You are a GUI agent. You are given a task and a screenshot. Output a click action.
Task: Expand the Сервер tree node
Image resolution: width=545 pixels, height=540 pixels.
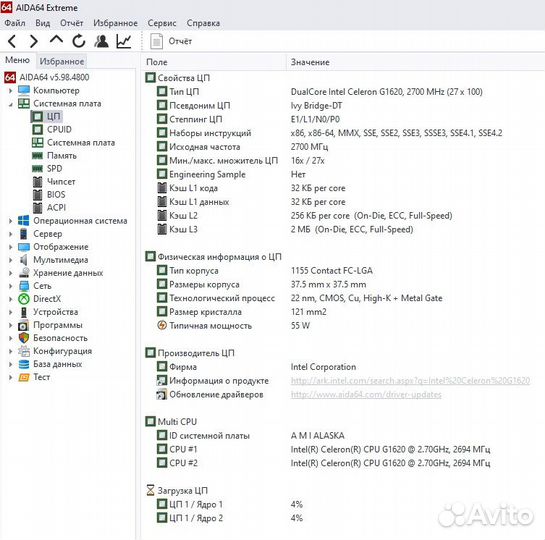[x=10, y=234]
